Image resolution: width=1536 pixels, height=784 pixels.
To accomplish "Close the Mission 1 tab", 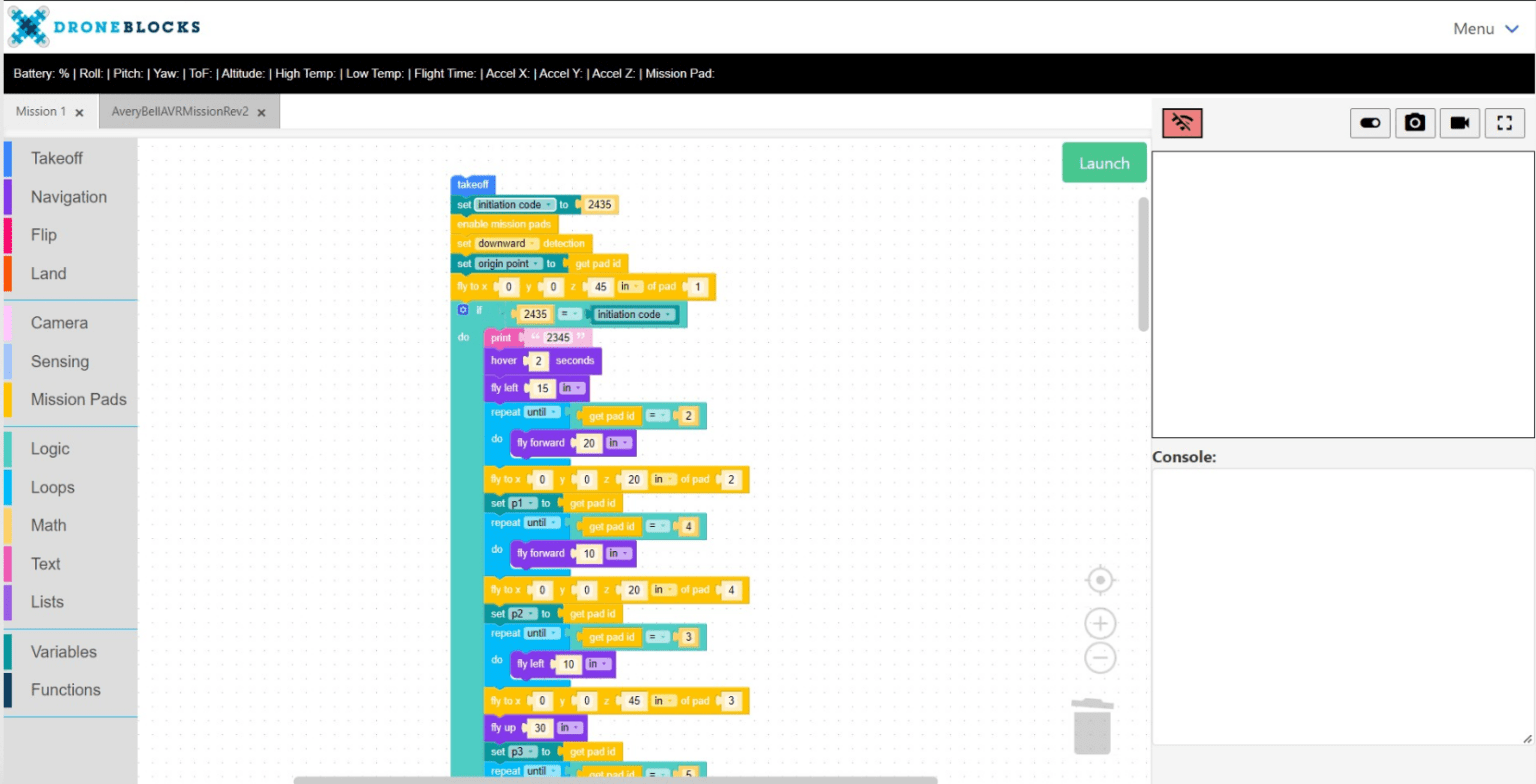I will click(79, 113).
